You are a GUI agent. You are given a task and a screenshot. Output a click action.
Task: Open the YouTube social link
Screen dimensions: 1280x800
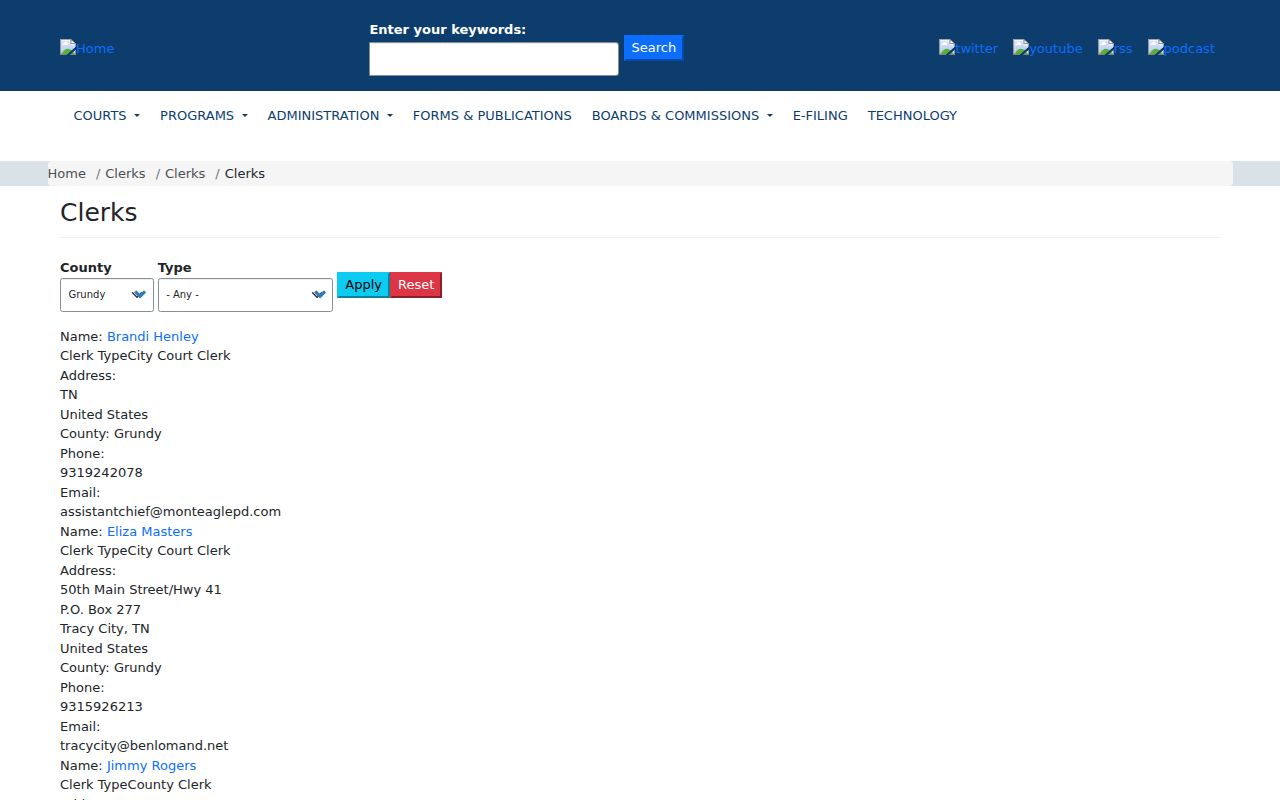[x=1047, y=48]
